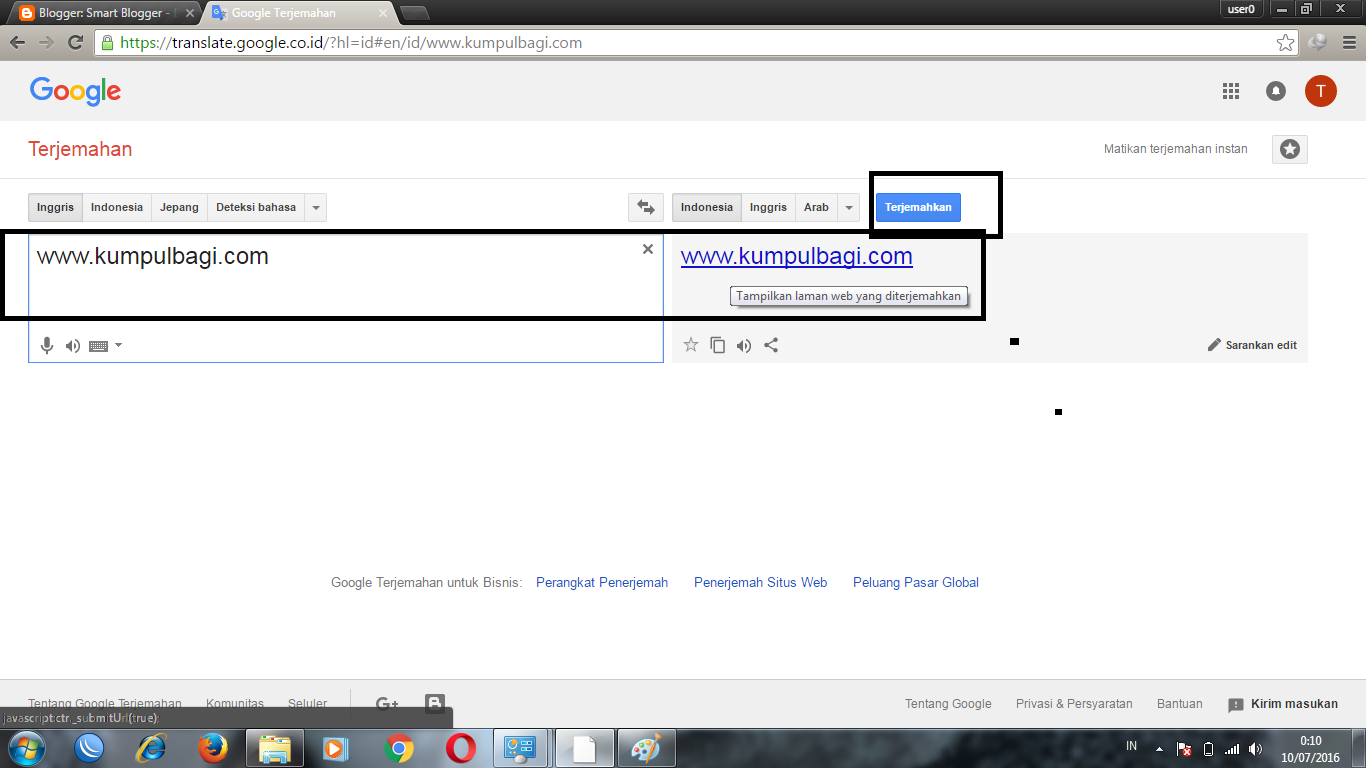The height and width of the screenshot is (768, 1366).
Task: Click the IN language indicator in tray
Action: coord(1131,746)
